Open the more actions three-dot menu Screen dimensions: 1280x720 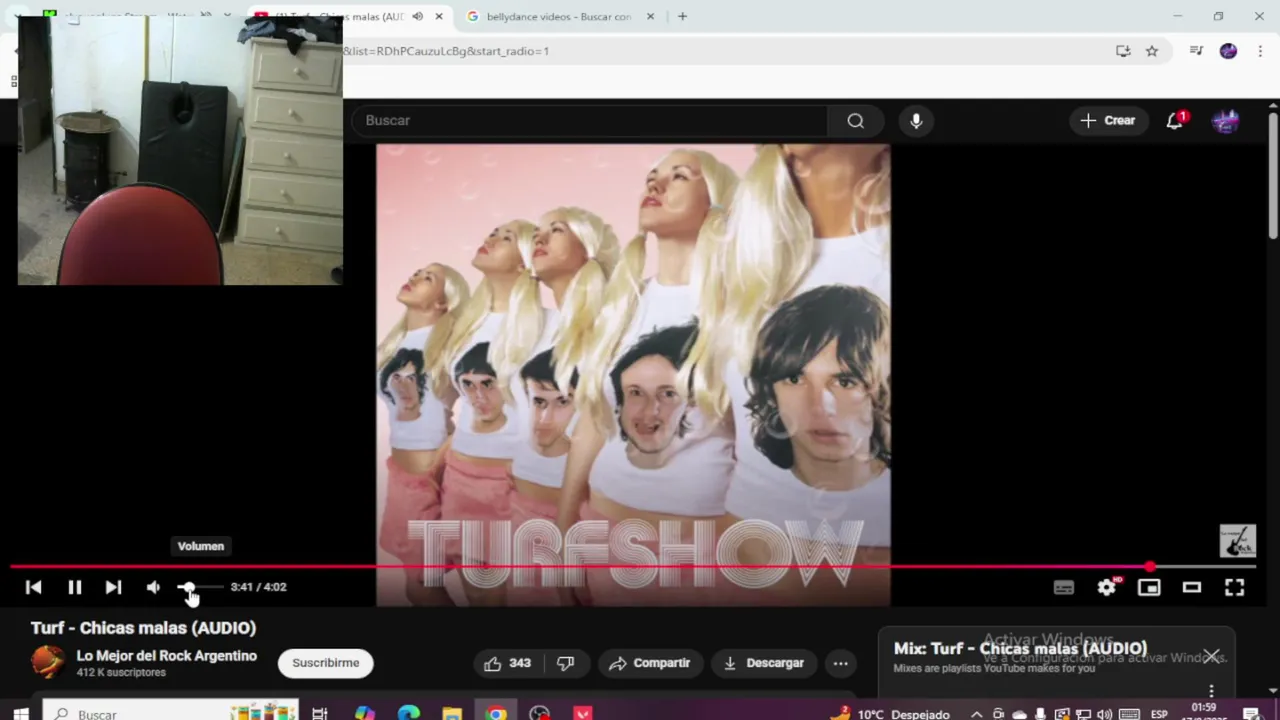[841, 663]
